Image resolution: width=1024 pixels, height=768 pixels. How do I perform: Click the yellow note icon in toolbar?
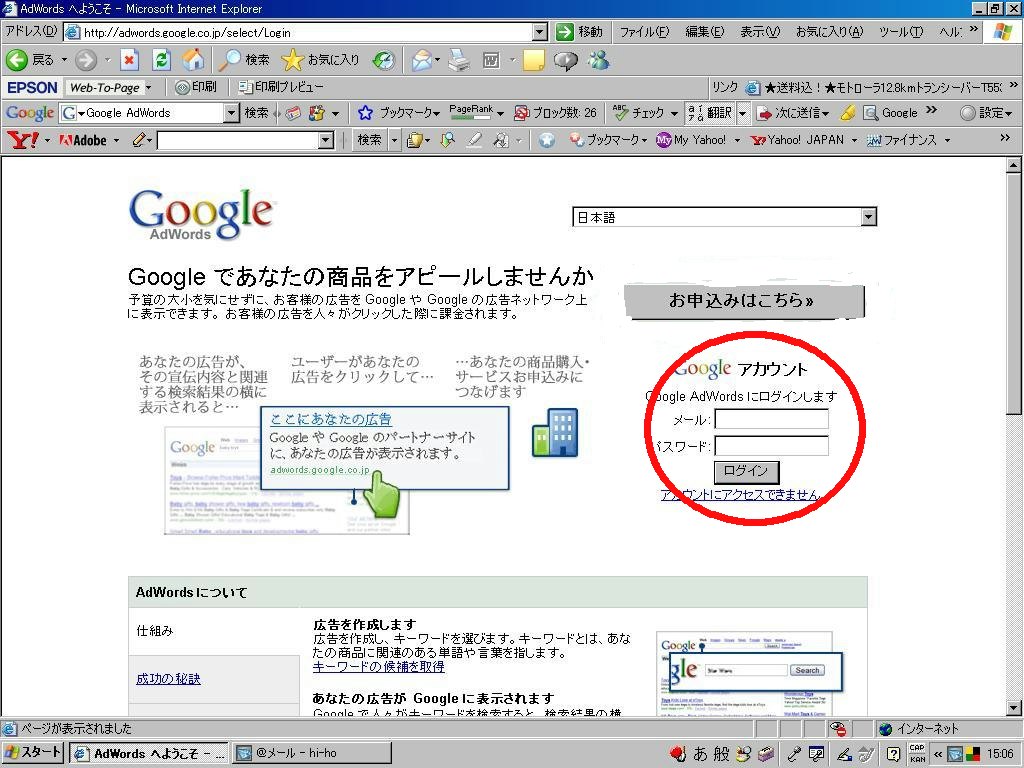pos(533,60)
